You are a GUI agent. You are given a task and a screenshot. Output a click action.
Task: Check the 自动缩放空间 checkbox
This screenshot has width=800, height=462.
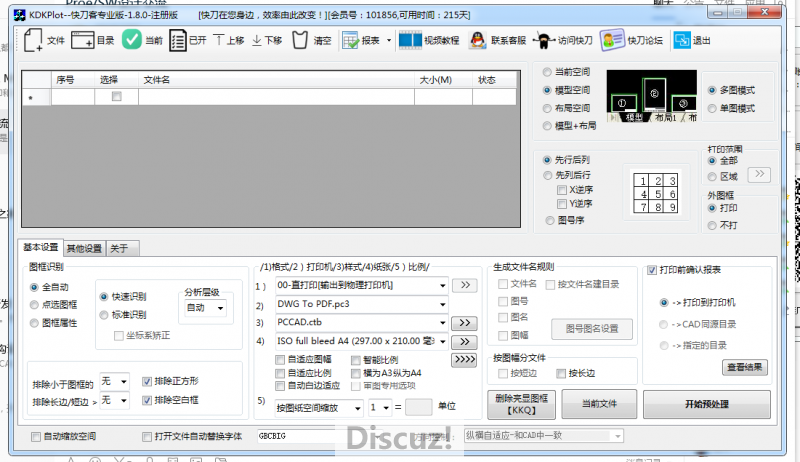click(x=36, y=437)
